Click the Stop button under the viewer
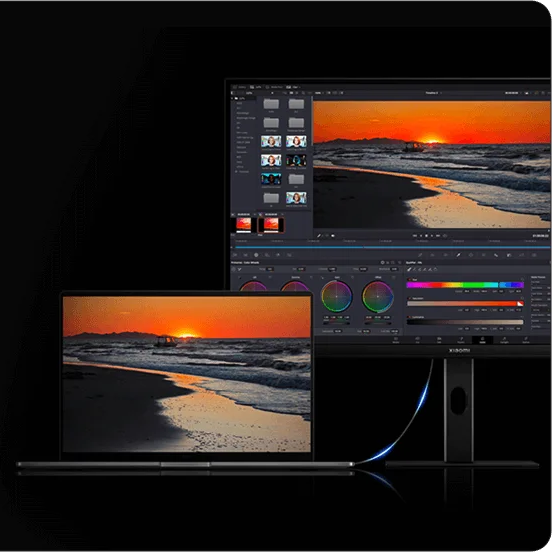This screenshot has width=553, height=552. (426, 236)
